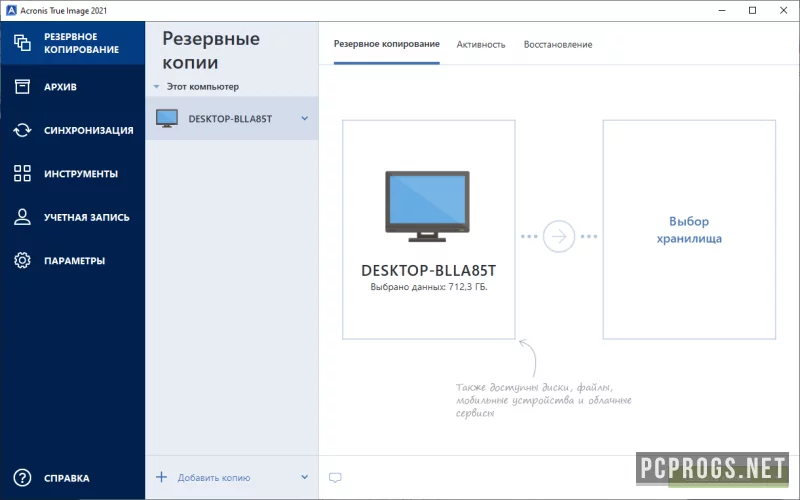The image size is (800, 500).
Task: Collapse the "Этот компьютер" group
Action: [x=157, y=87]
